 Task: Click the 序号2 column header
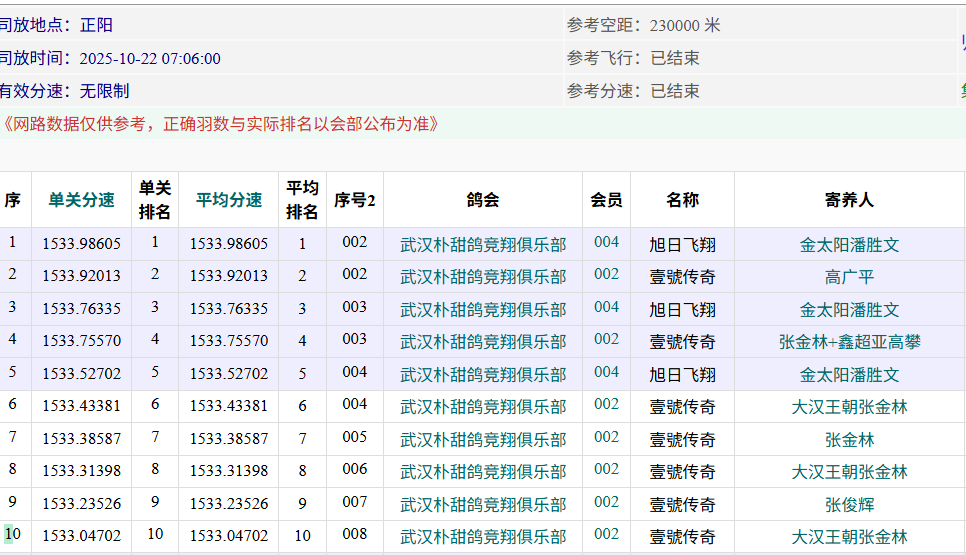click(354, 200)
